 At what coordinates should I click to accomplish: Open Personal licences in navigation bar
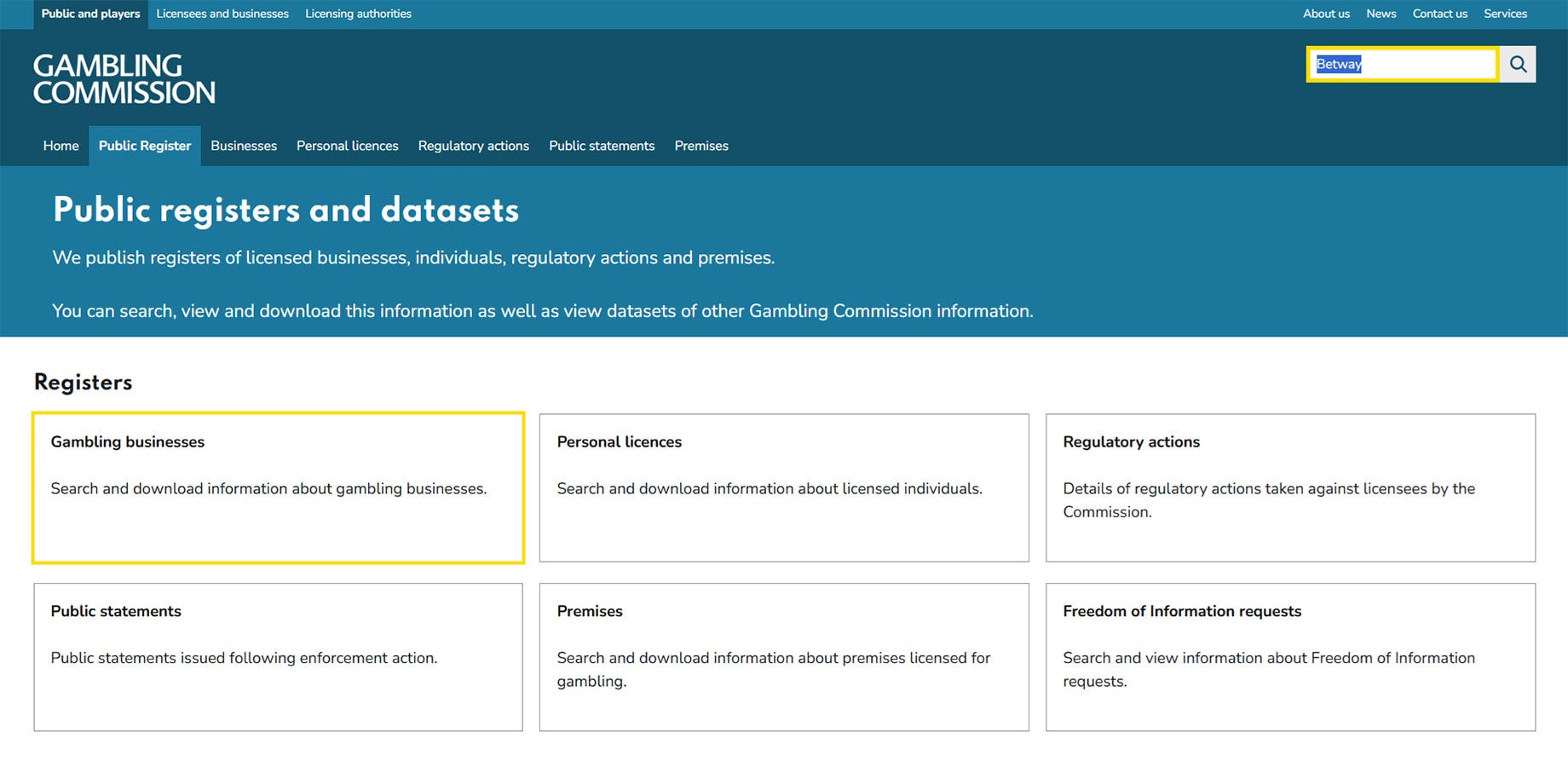tap(348, 146)
